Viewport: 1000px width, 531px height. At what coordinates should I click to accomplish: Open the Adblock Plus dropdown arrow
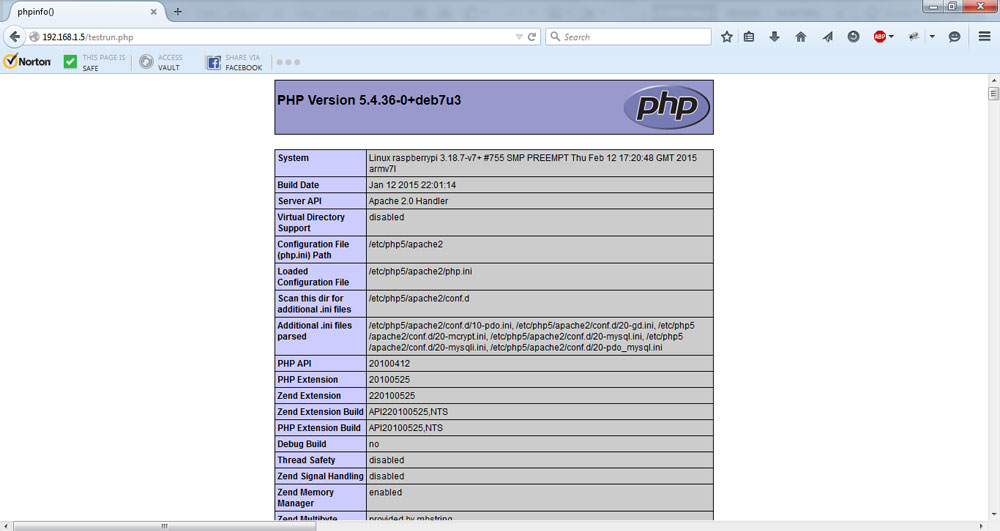891,37
